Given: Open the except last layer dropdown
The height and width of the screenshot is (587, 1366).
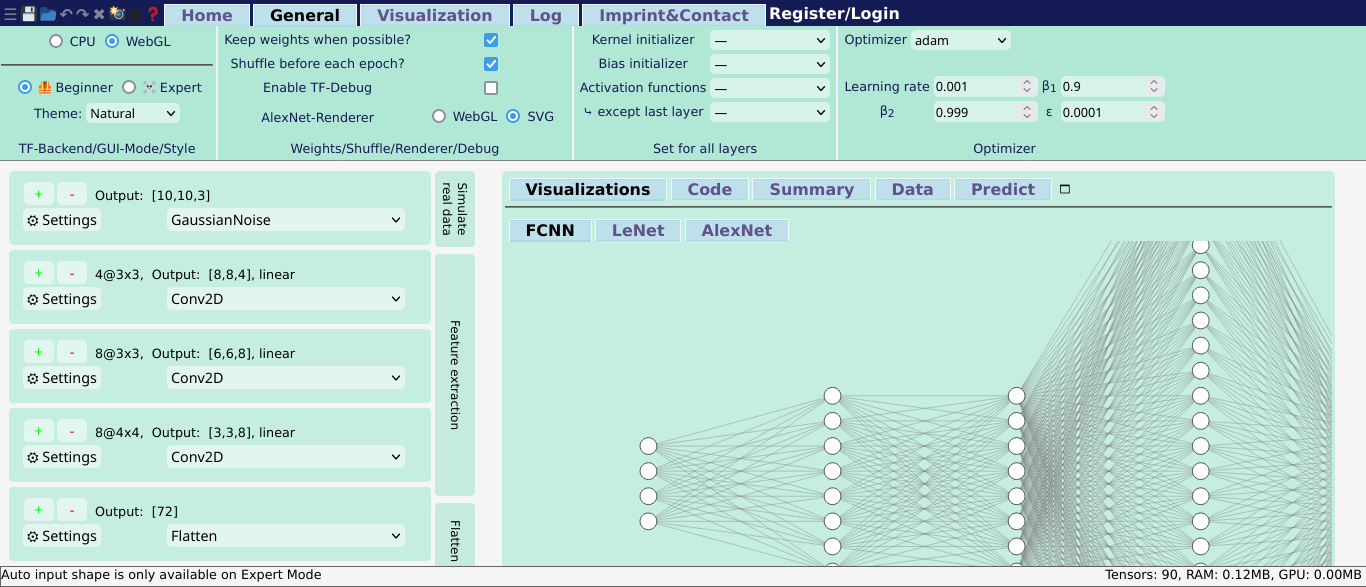Looking at the screenshot, I should 770,112.
